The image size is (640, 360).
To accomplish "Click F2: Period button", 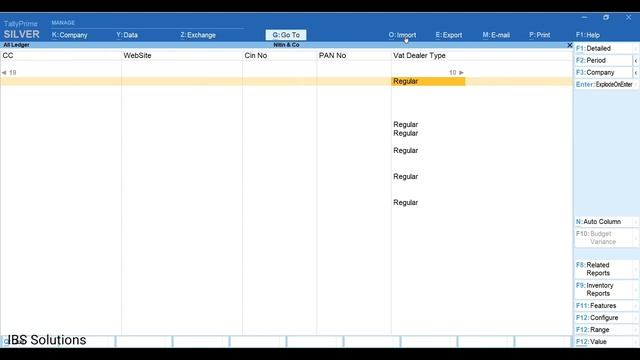I will point(604,60).
